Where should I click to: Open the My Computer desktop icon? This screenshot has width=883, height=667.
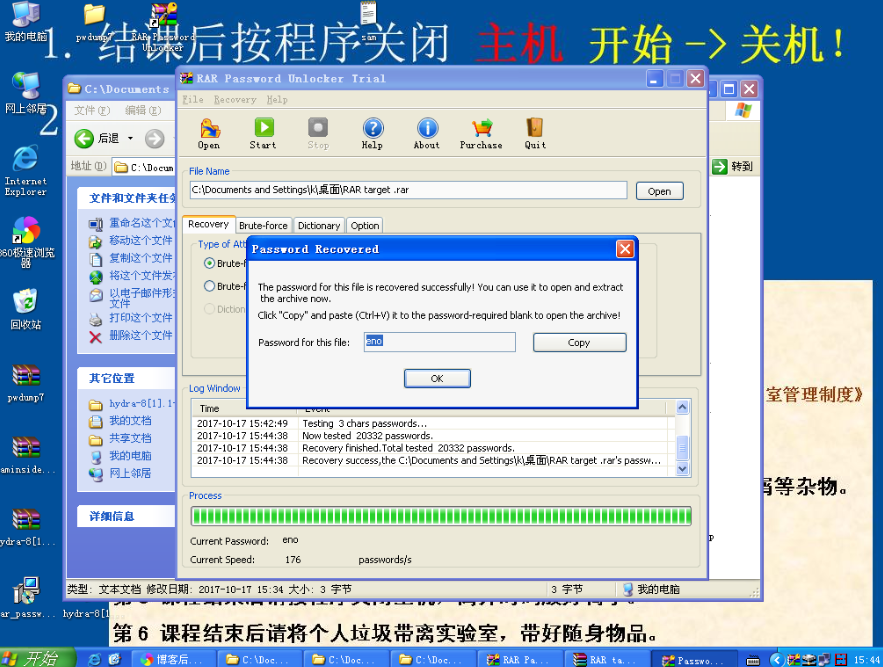click(x=26, y=23)
